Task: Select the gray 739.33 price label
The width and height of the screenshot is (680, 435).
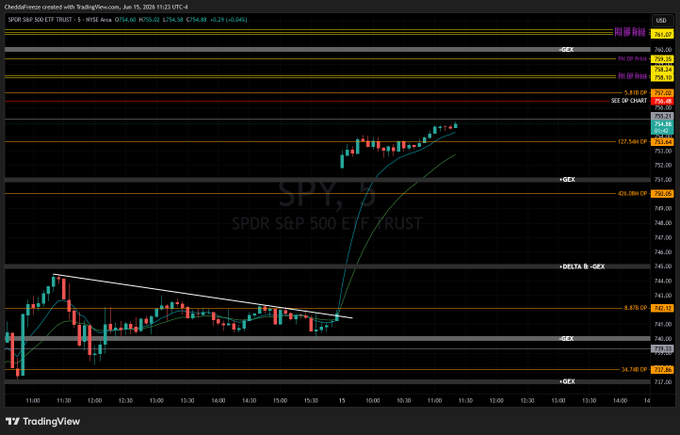Action: coord(663,349)
